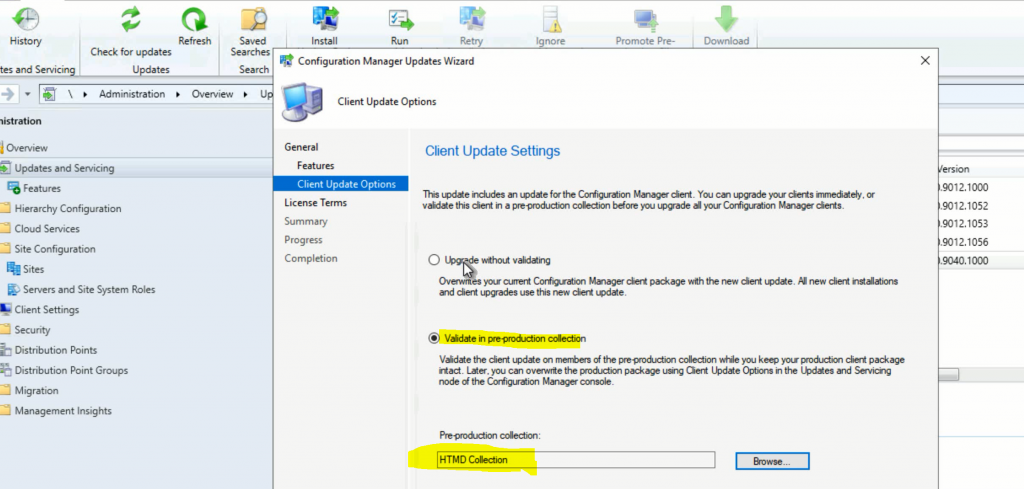Go to Summary wizard step

coord(306,221)
